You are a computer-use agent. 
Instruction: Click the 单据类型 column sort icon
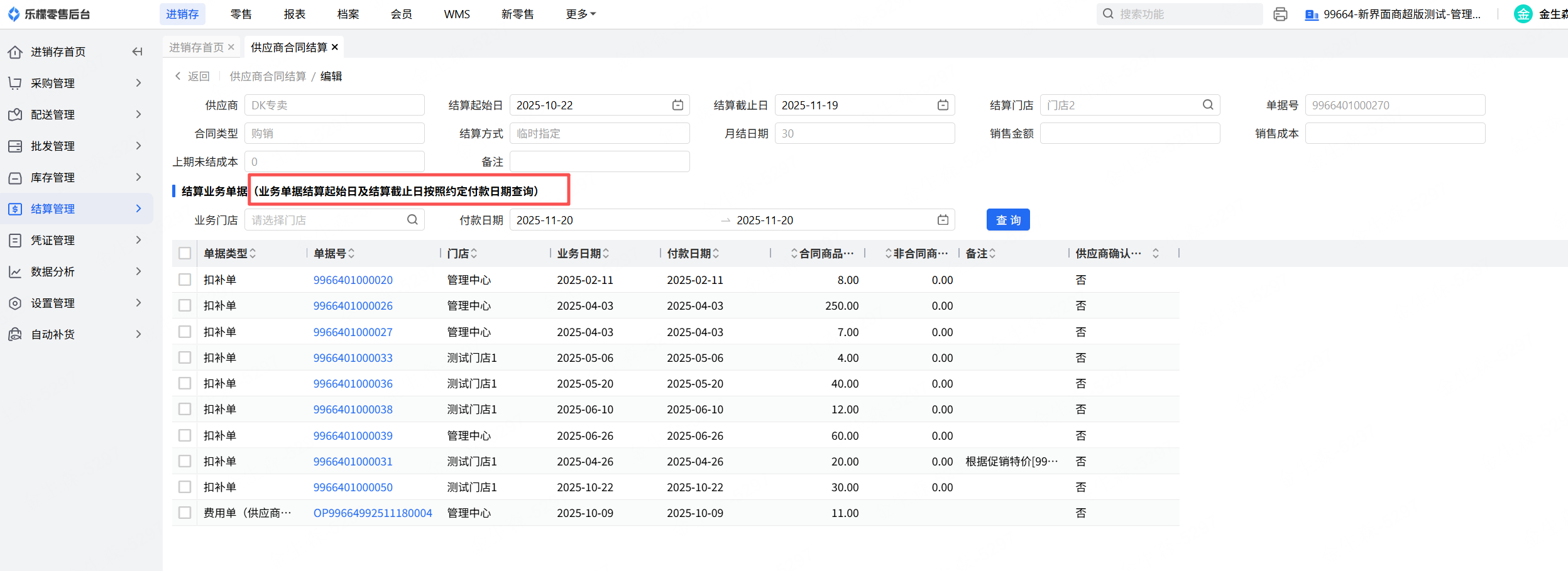pyautogui.click(x=253, y=253)
